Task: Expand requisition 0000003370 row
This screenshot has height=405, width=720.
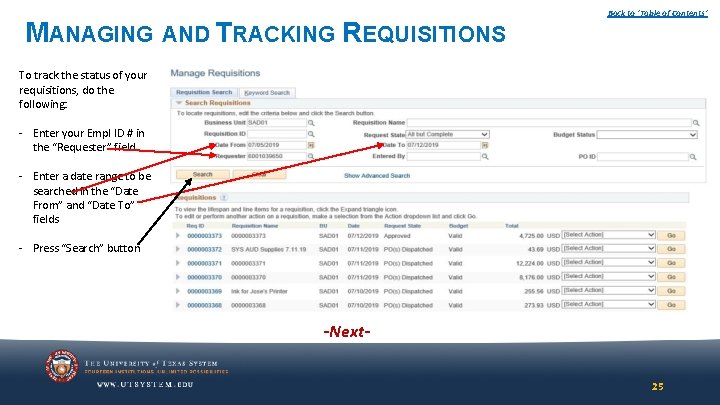Action: click(178, 277)
